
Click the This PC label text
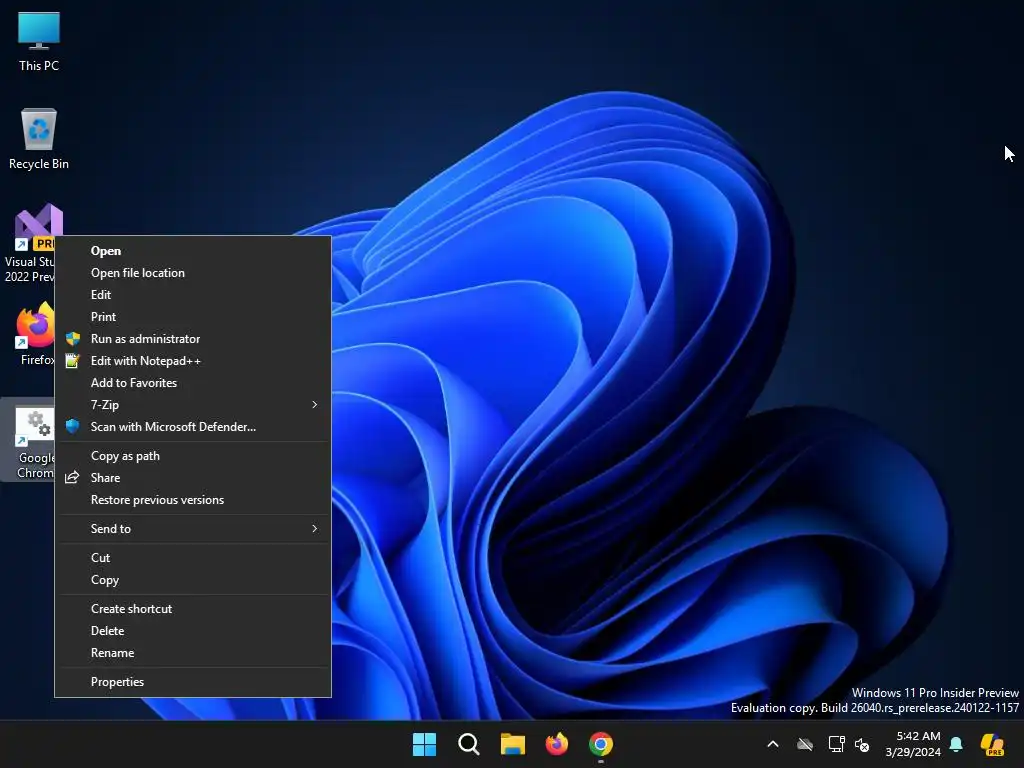tap(39, 66)
